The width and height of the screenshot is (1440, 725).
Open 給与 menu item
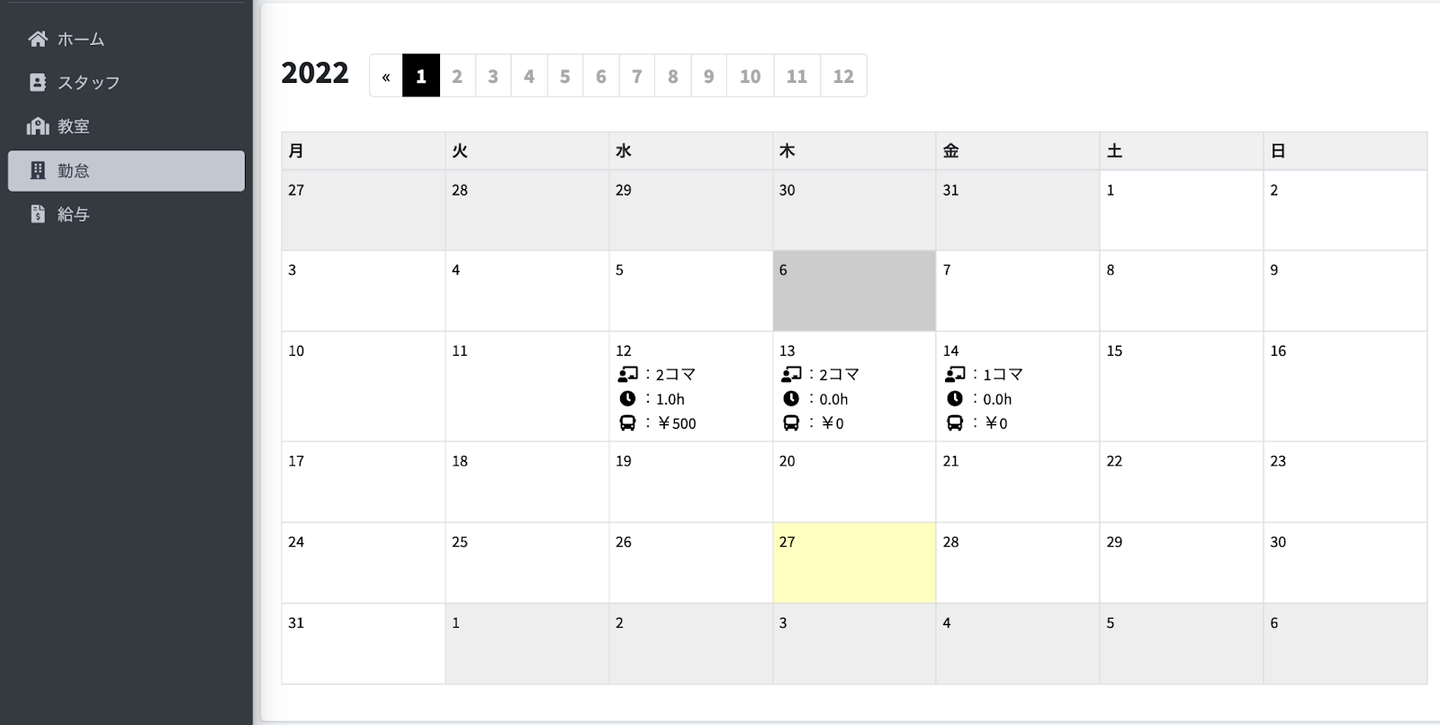[x=73, y=214]
